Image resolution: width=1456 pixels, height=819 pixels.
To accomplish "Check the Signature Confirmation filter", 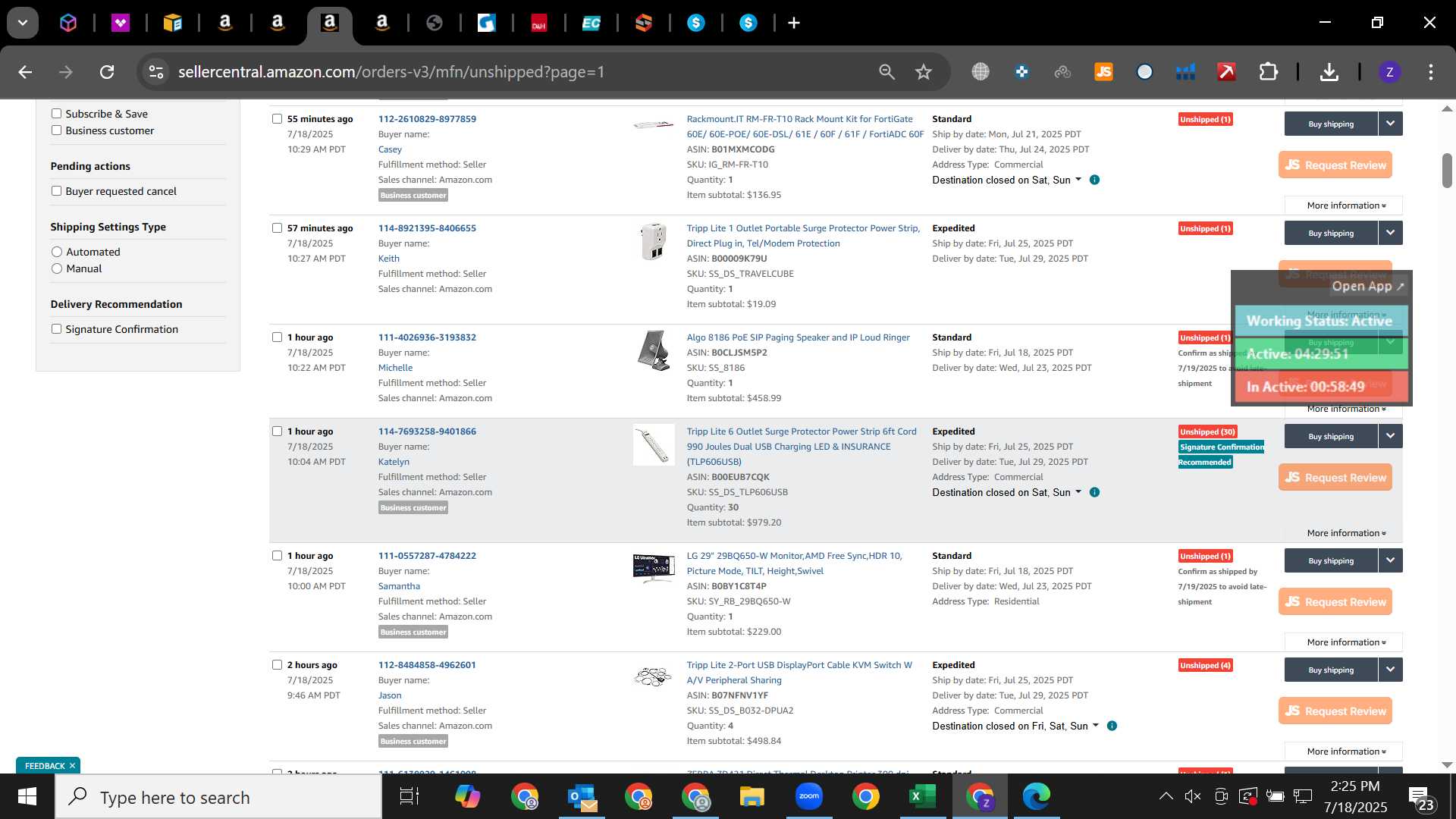I will (x=56, y=329).
